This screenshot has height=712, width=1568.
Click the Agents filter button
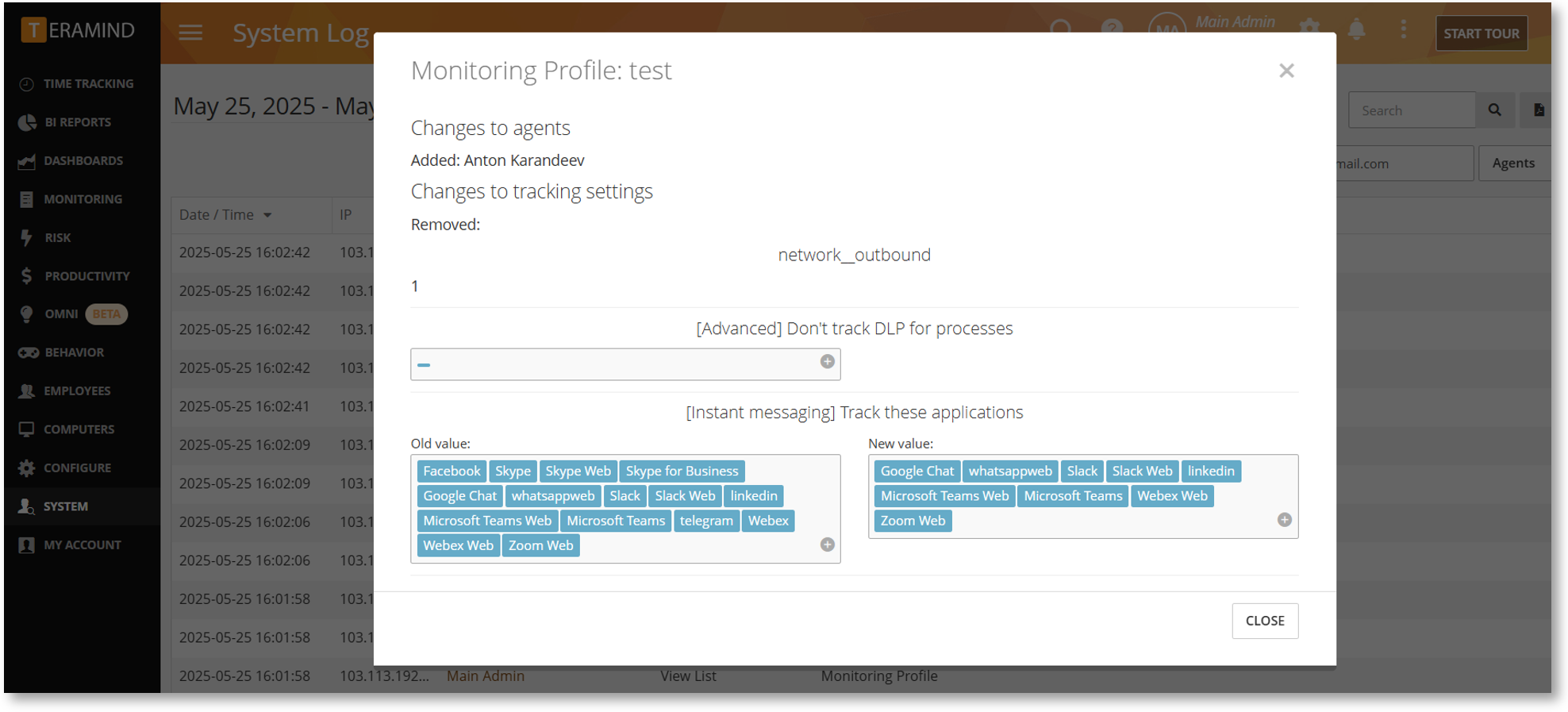click(x=1513, y=163)
